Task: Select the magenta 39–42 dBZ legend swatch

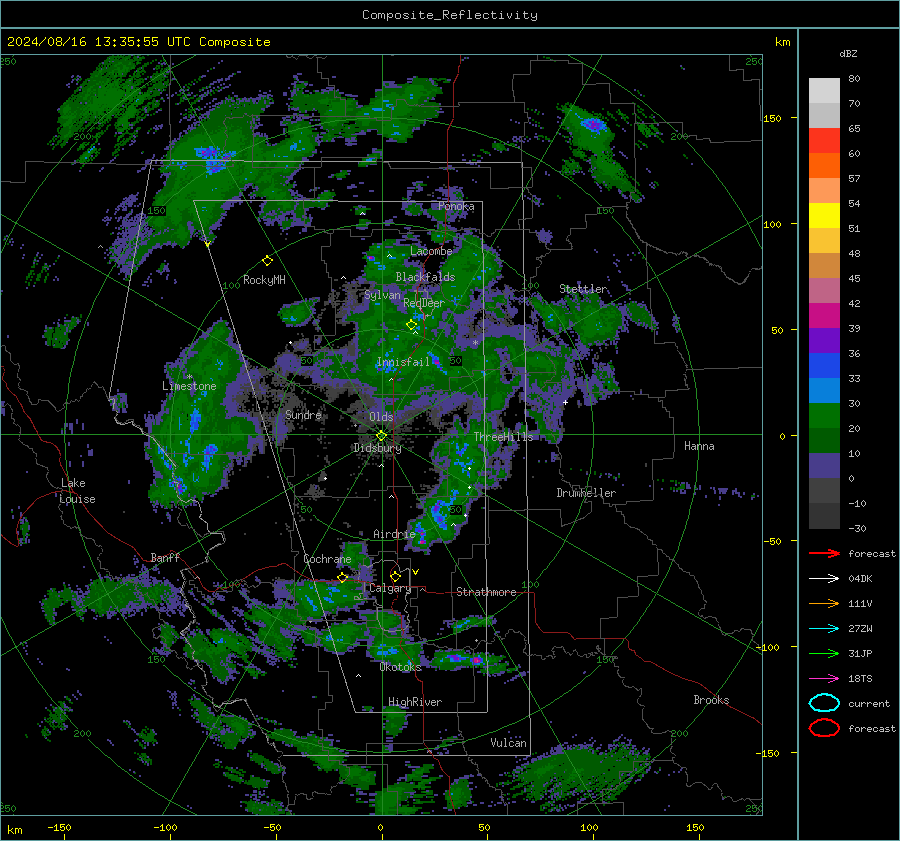Action: [824, 316]
